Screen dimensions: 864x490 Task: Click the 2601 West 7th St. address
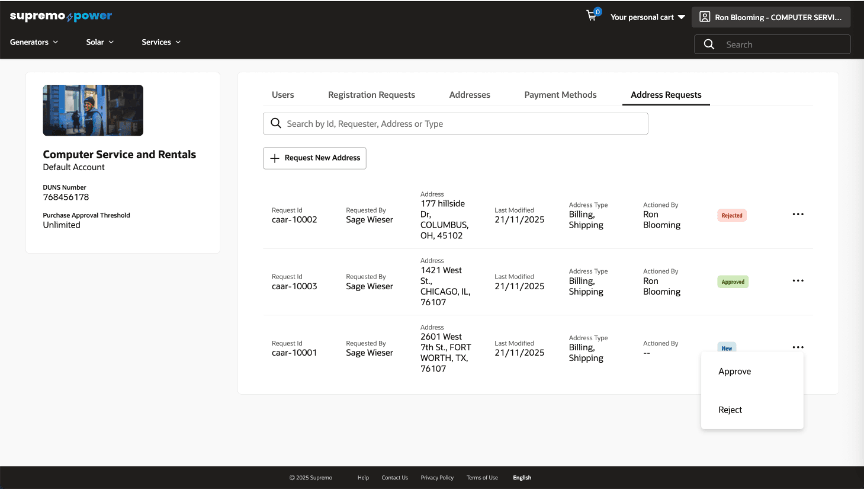tap(445, 353)
